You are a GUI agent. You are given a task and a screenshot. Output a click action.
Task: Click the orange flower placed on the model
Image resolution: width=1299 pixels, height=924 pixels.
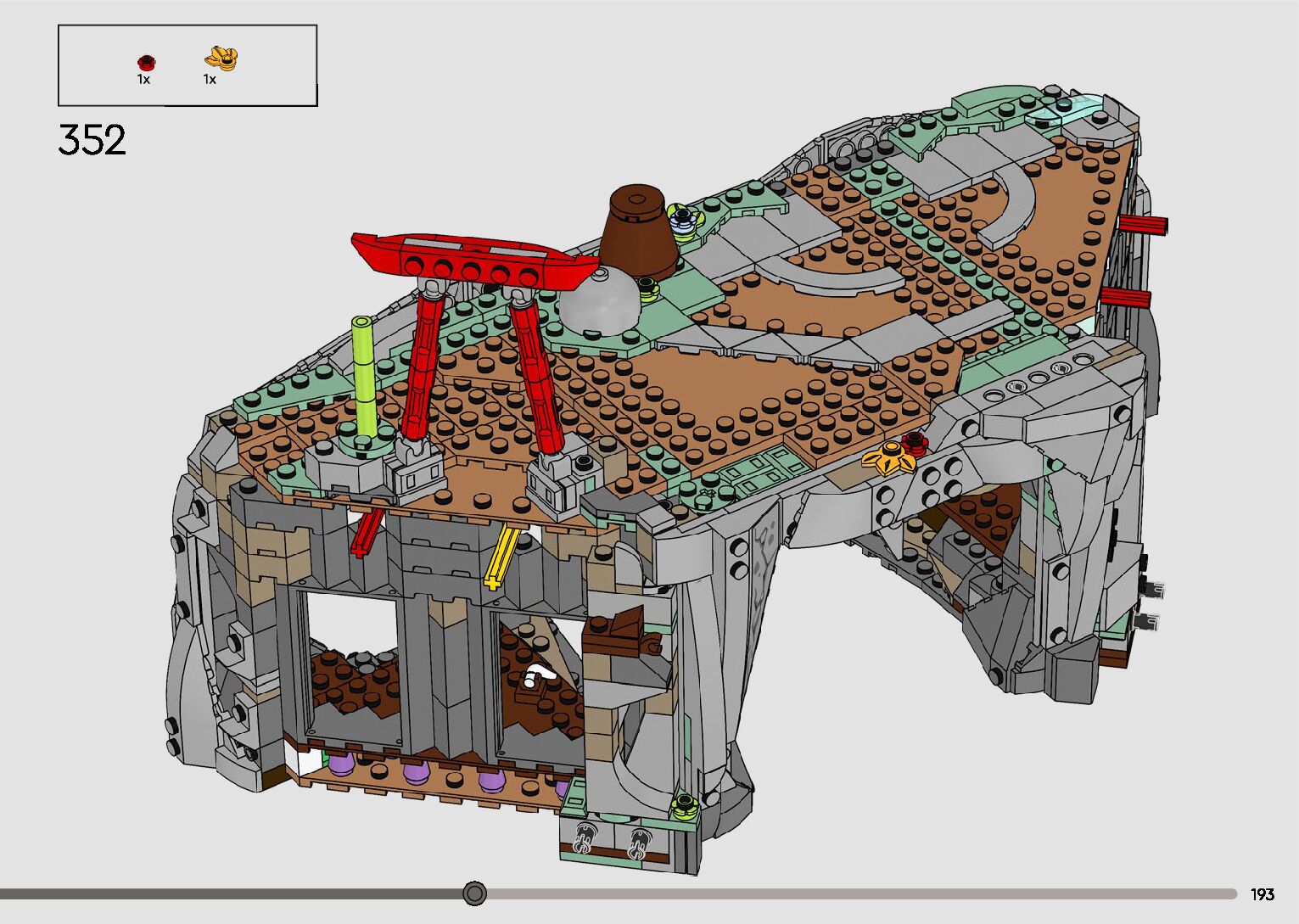click(x=887, y=458)
